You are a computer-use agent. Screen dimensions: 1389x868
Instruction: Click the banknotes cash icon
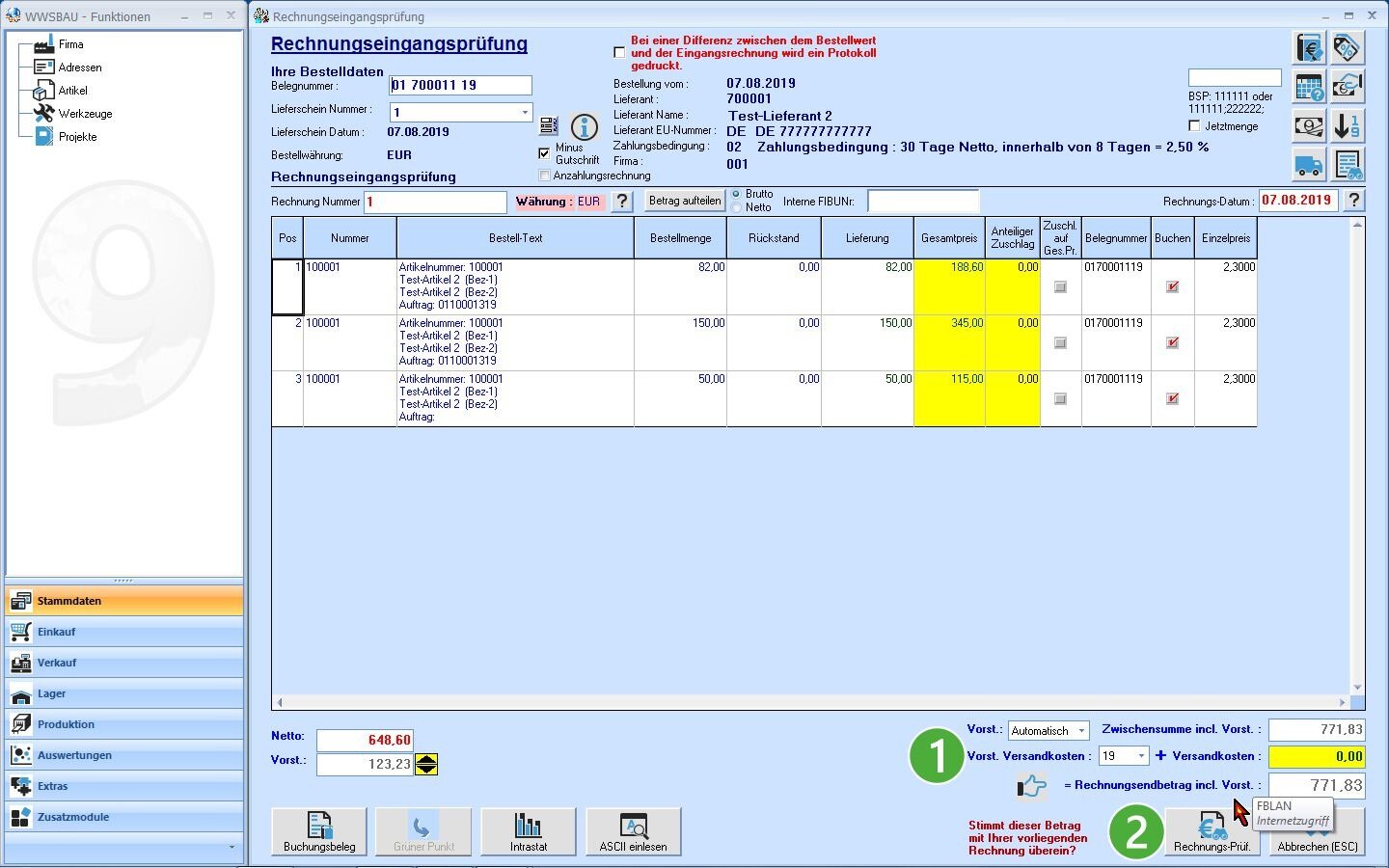tap(1309, 126)
